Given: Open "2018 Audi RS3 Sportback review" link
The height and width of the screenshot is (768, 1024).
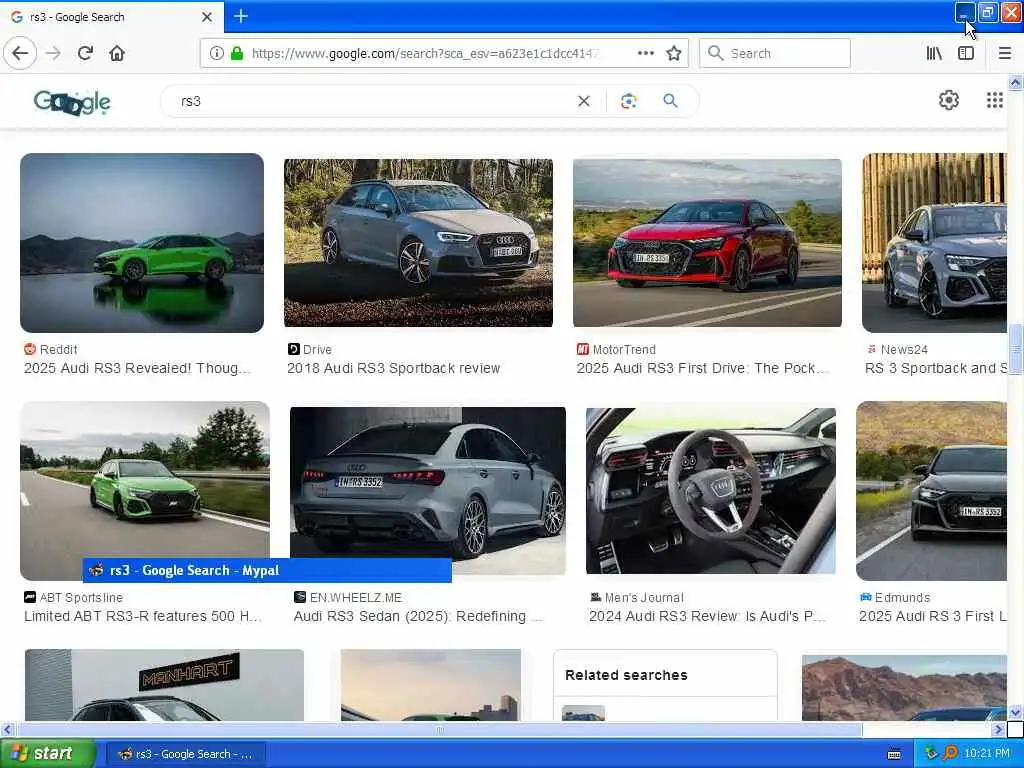Looking at the screenshot, I should tap(394, 368).
